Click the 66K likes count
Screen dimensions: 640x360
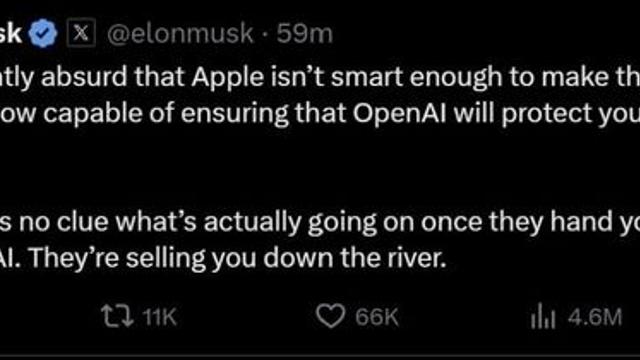click(376, 317)
